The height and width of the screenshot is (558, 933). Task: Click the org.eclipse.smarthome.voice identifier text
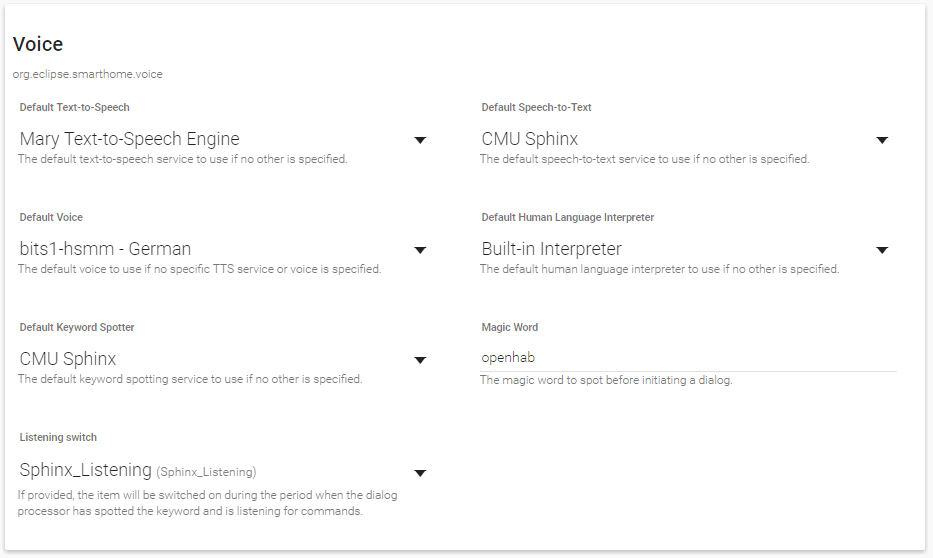tap(87, 74)
